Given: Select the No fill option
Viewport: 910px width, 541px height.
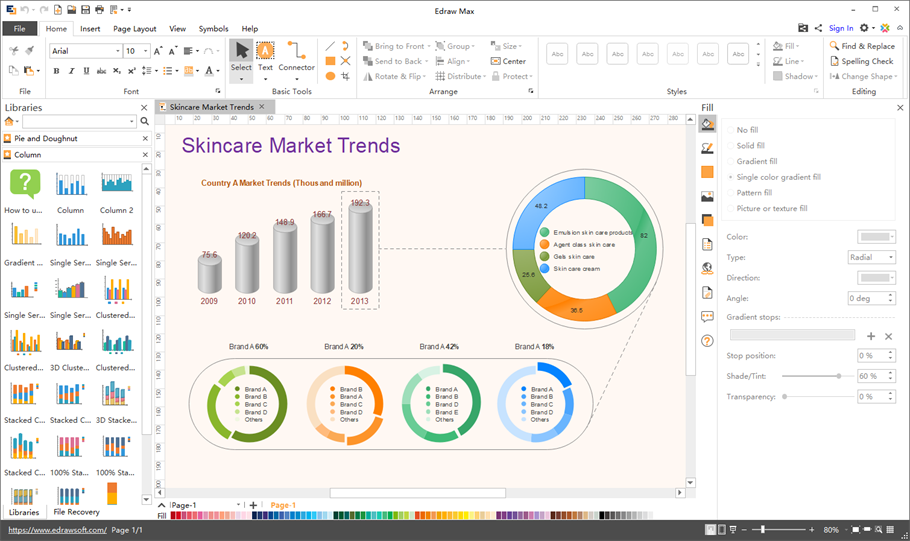Looking at the screenshot, I should click(747, 130).
